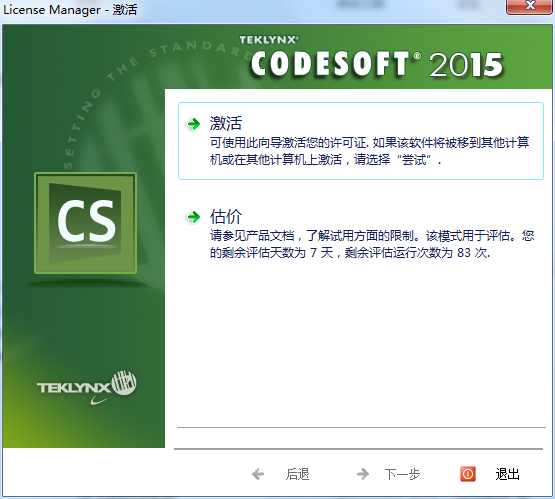Image resolution: width=555 pixels, height=499 pixels.
Task: Click the gray next arrow icon
Action: (363, 474)
